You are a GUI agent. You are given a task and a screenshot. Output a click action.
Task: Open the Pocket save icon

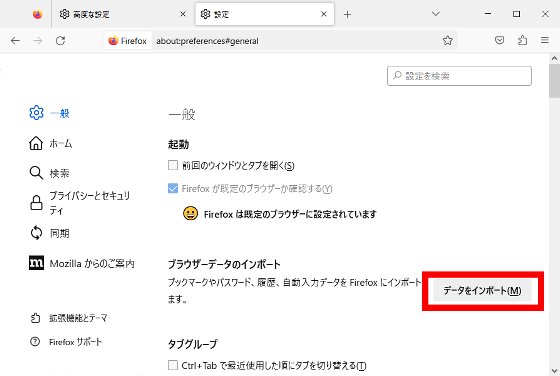499,40
